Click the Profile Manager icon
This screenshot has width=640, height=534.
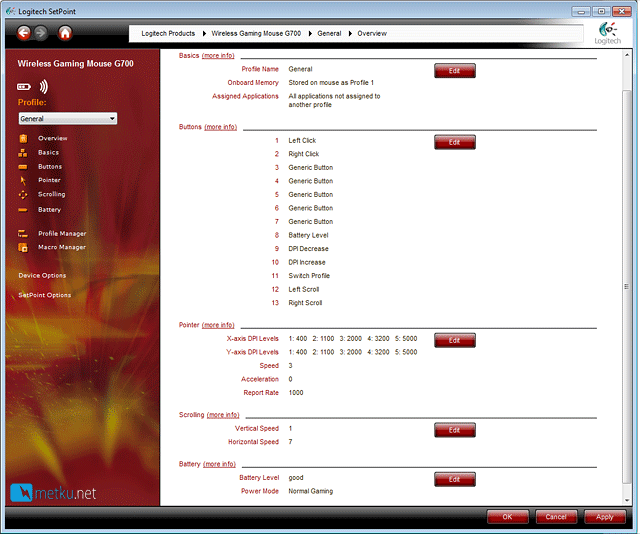(23, 234)
